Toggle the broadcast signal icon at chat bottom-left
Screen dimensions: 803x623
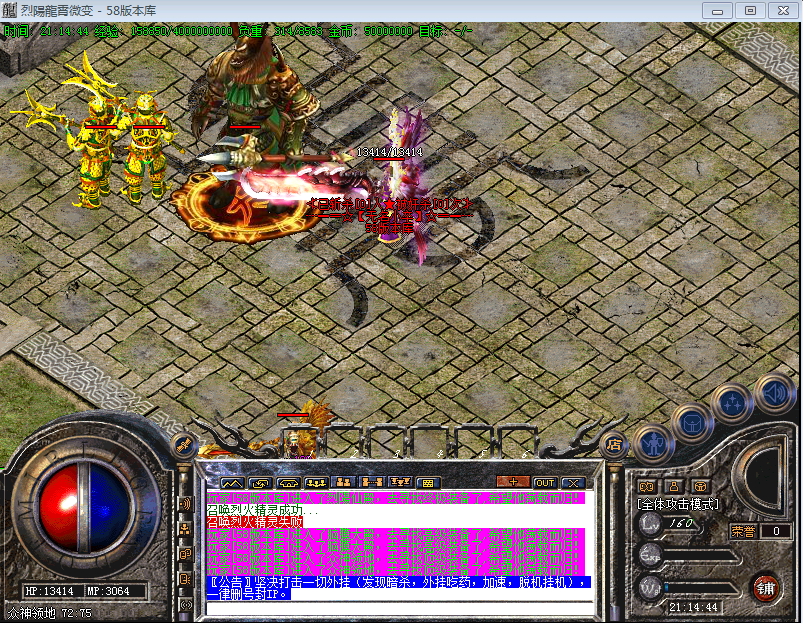point(185,605)
